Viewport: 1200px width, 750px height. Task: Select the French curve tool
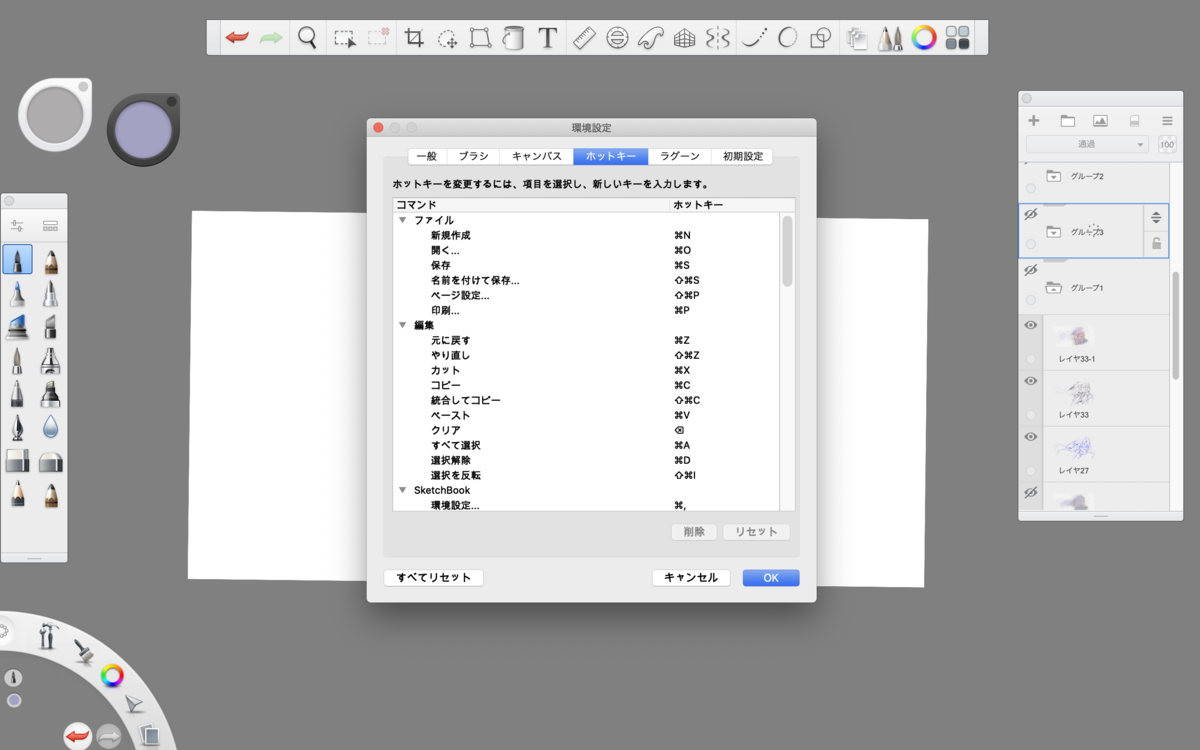651,38
